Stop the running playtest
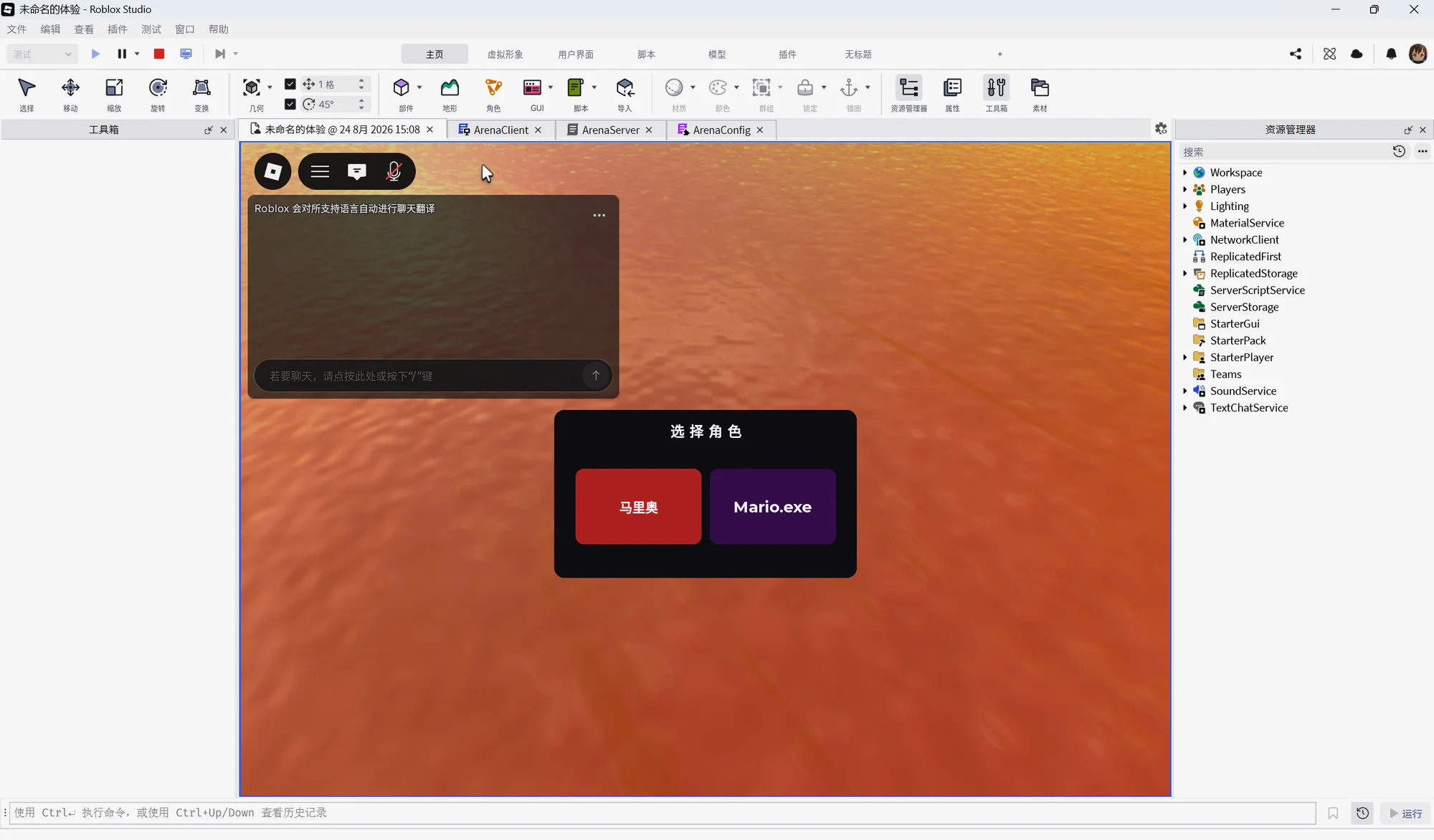The width and height of the screenshot is (1434, 840). [x=159, y=54]
